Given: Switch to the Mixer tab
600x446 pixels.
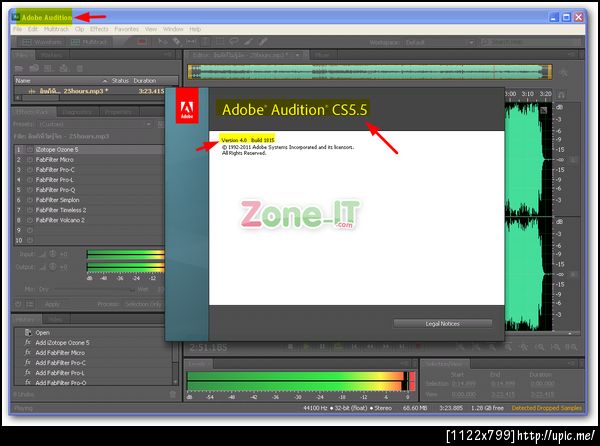Looking at the screenshot, I should pyautogui.click(x=322, y=55).
